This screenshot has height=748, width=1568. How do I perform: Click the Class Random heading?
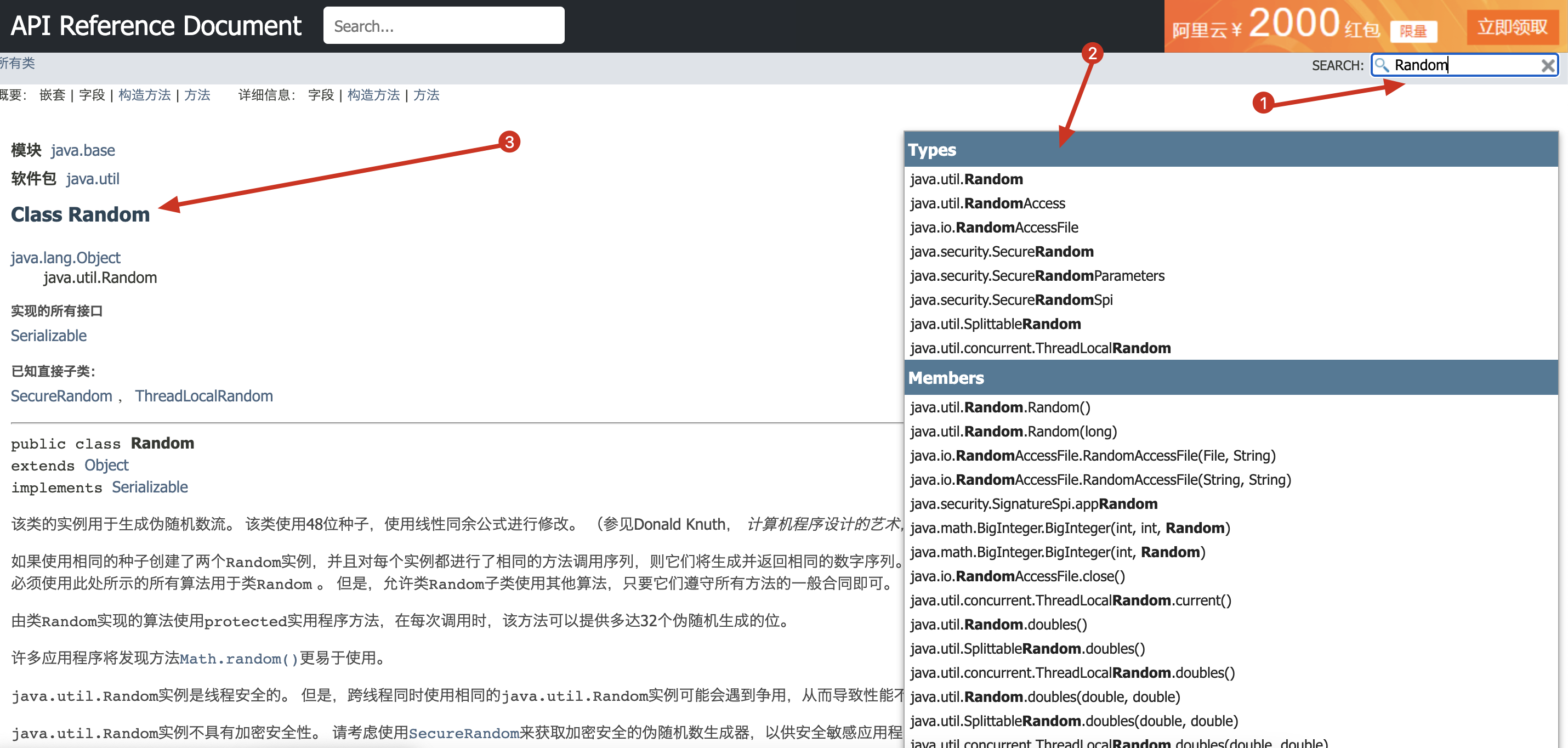81,215
